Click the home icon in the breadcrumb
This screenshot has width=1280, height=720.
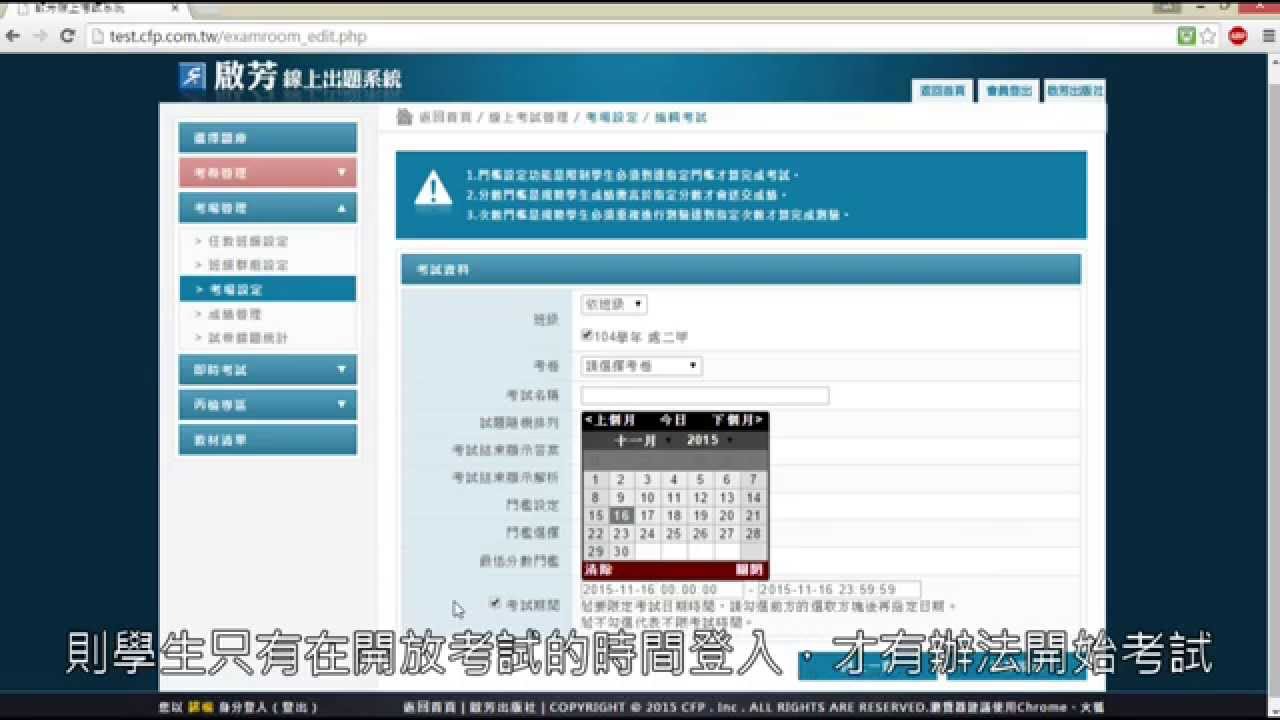coord(404,117)
